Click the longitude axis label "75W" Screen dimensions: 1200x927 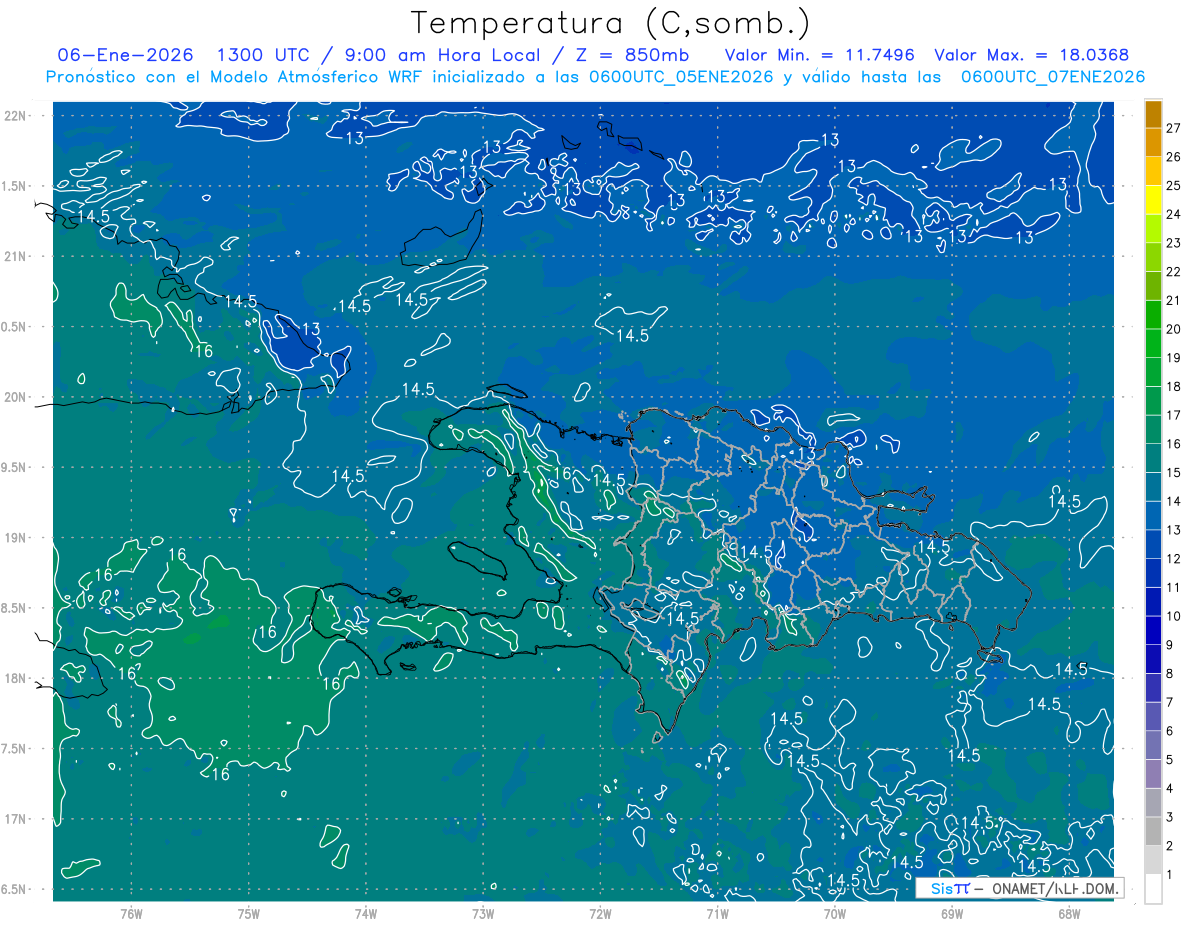pos(249,913)
